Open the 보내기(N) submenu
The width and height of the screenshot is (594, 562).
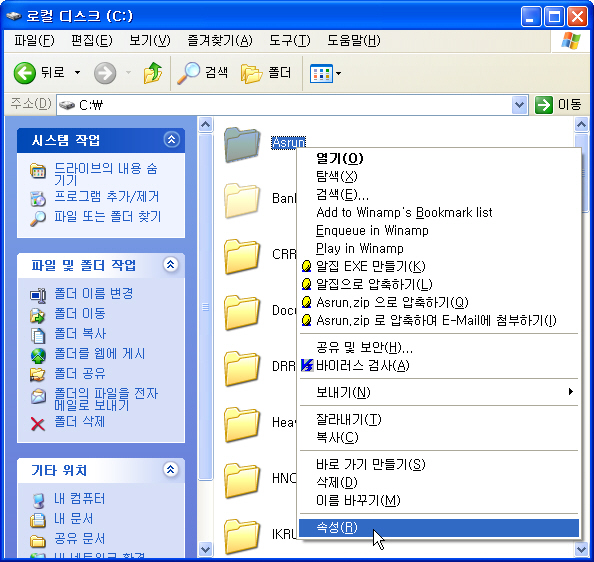click(439, 393)
